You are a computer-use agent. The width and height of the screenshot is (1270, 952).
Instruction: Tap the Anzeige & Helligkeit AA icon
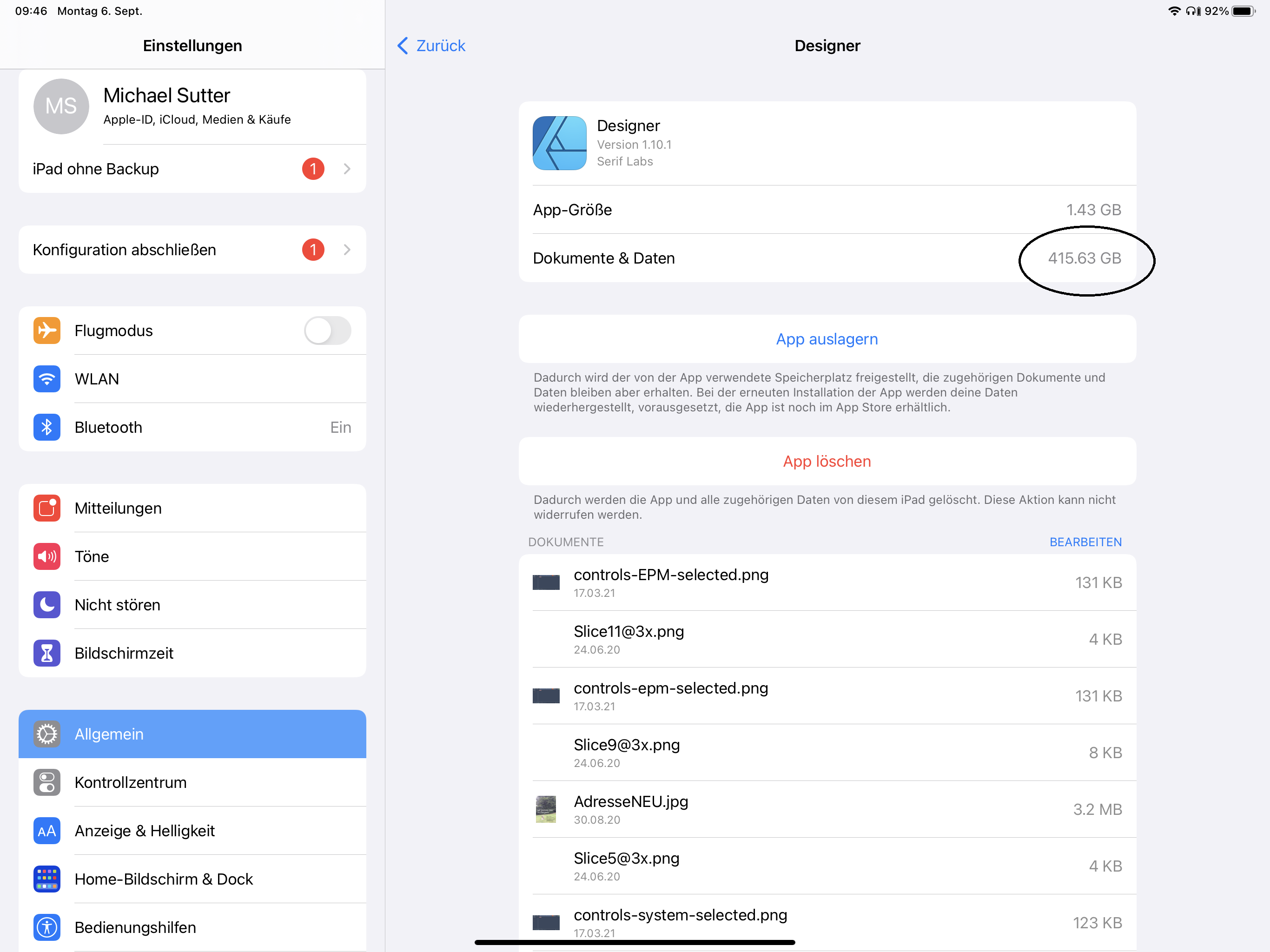(46, 831)
